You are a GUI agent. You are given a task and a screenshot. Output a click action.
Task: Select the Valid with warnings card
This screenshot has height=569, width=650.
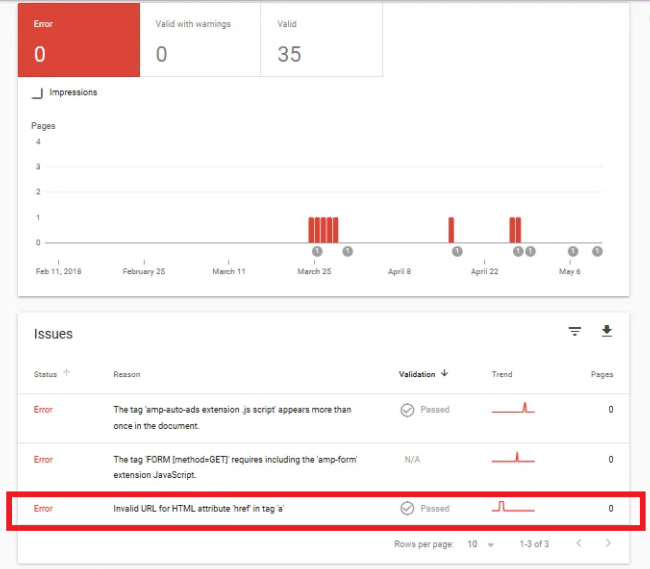(200, 40)
